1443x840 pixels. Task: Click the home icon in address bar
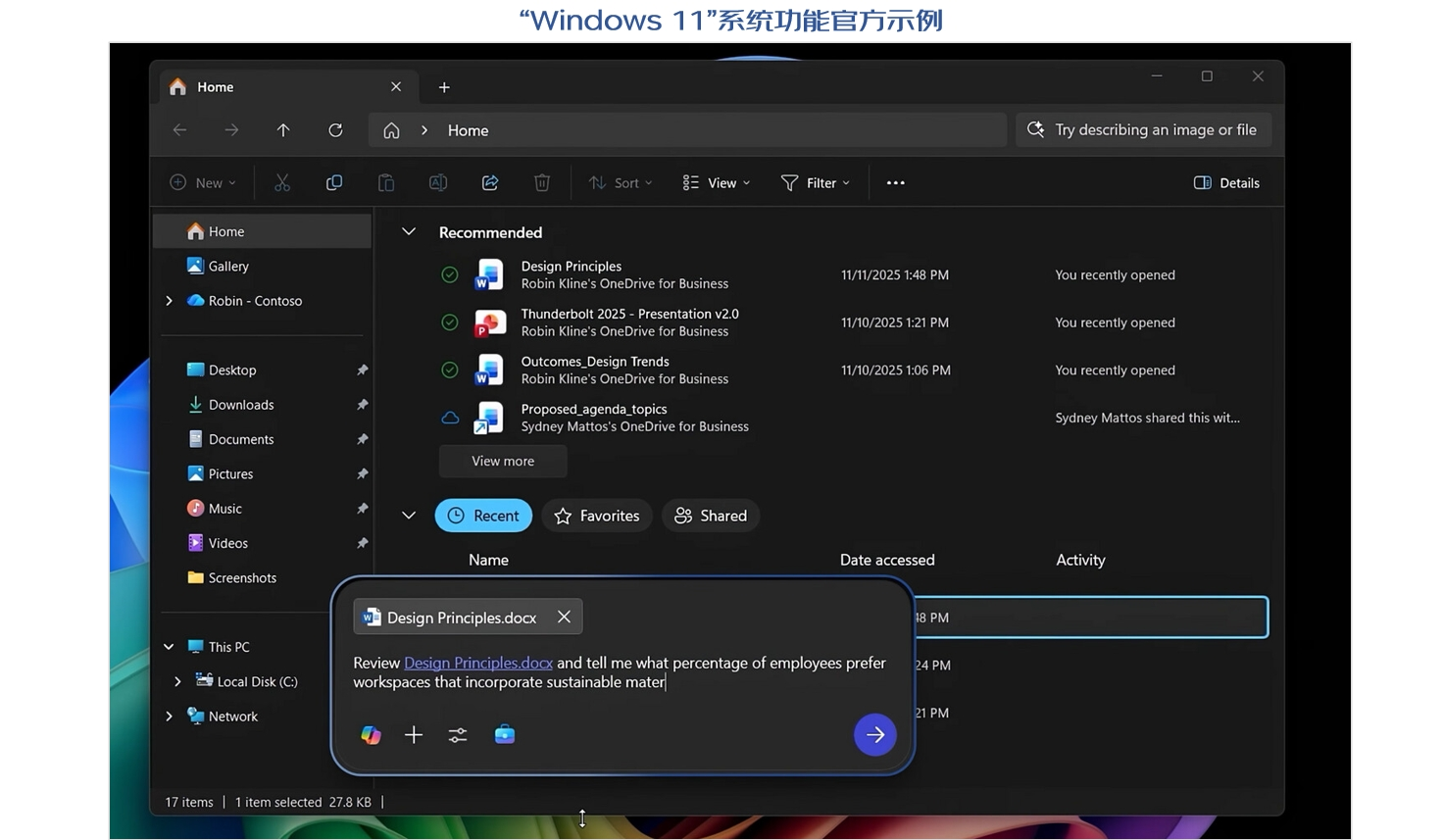pos(391,129)
